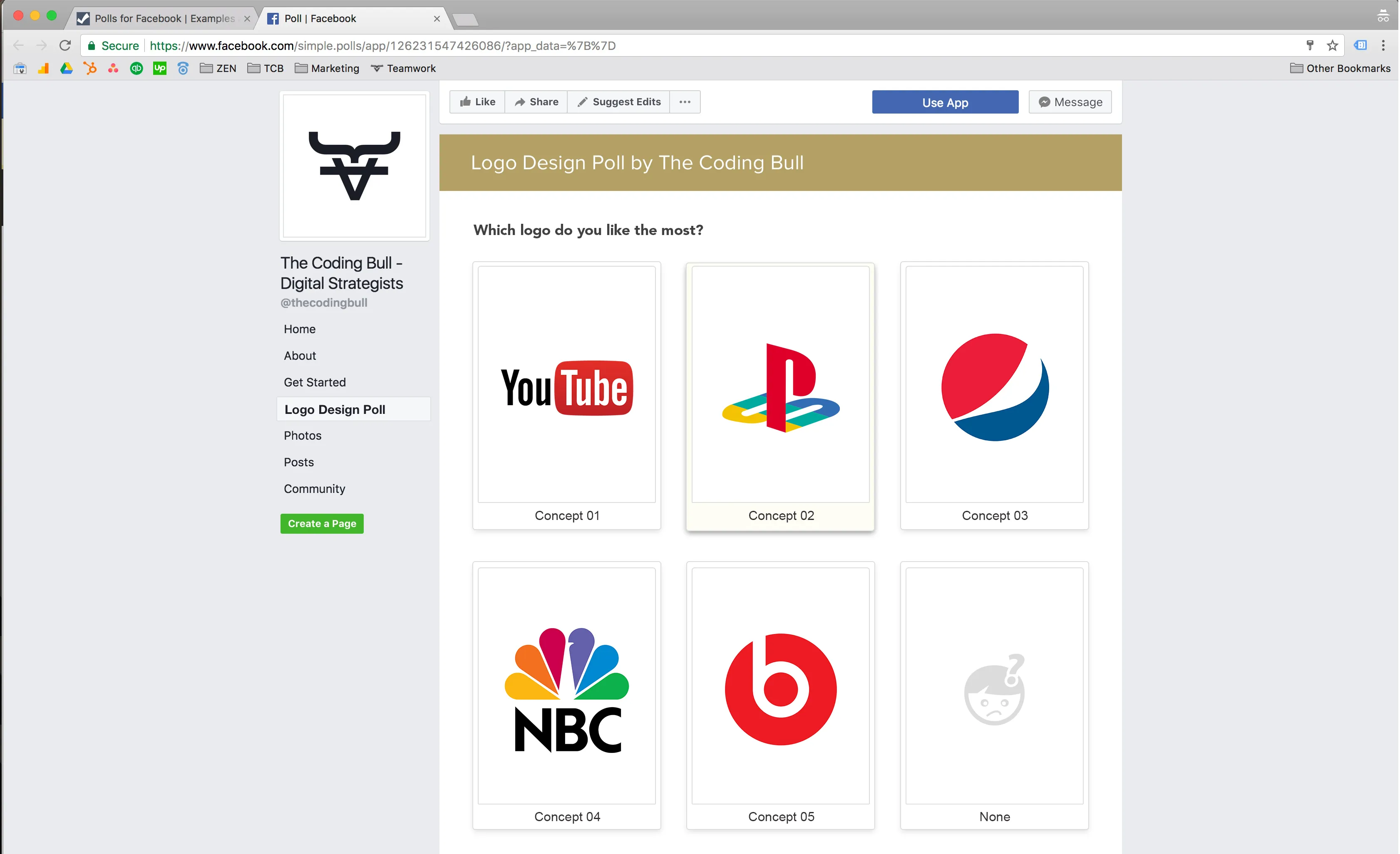Viewport: 1400px width, 854px height.
Task: Vote for Concept 05 Beats logo
Action: (780, 696)
